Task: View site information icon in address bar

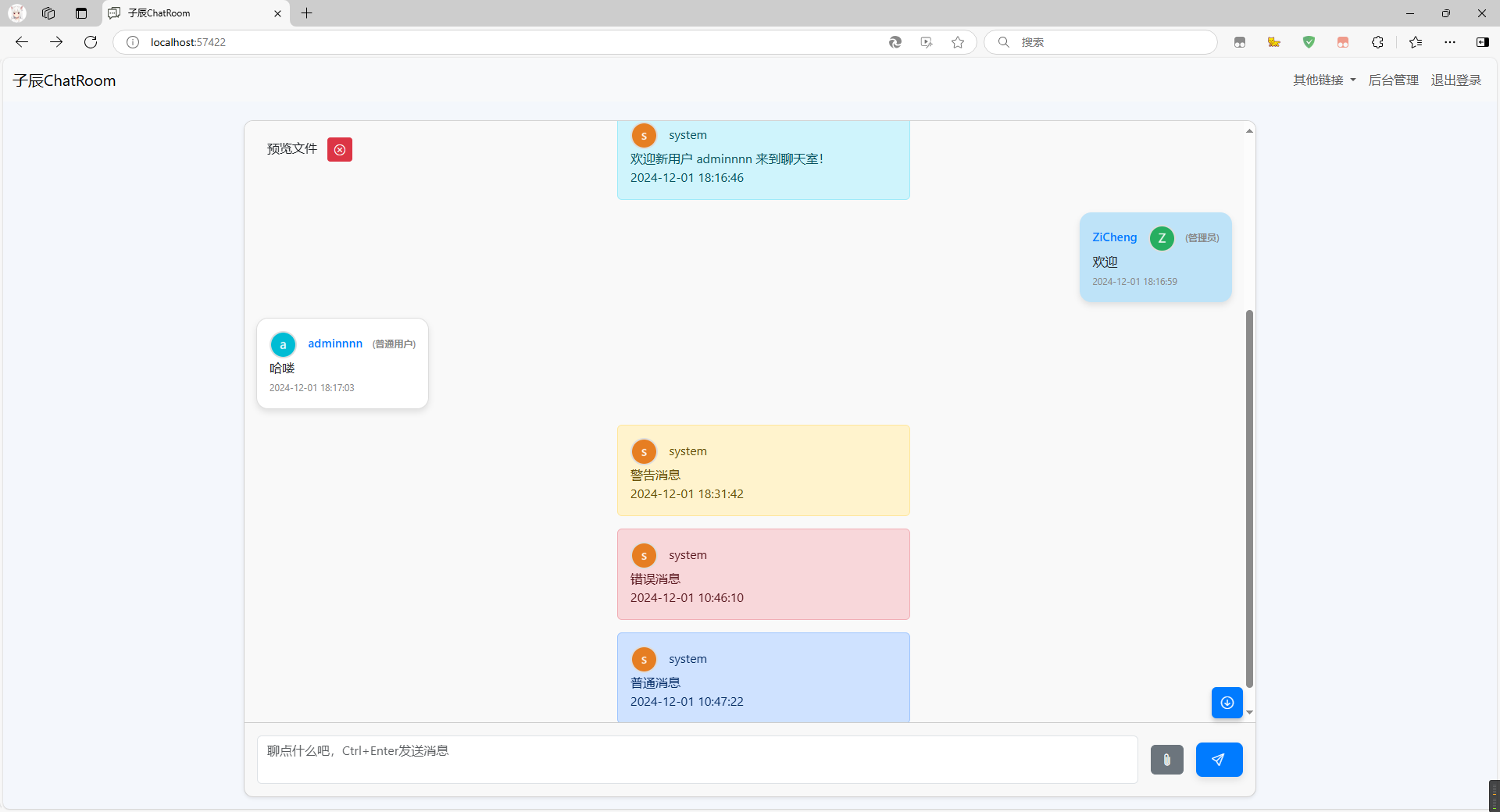Action: [x=133, y=42]
